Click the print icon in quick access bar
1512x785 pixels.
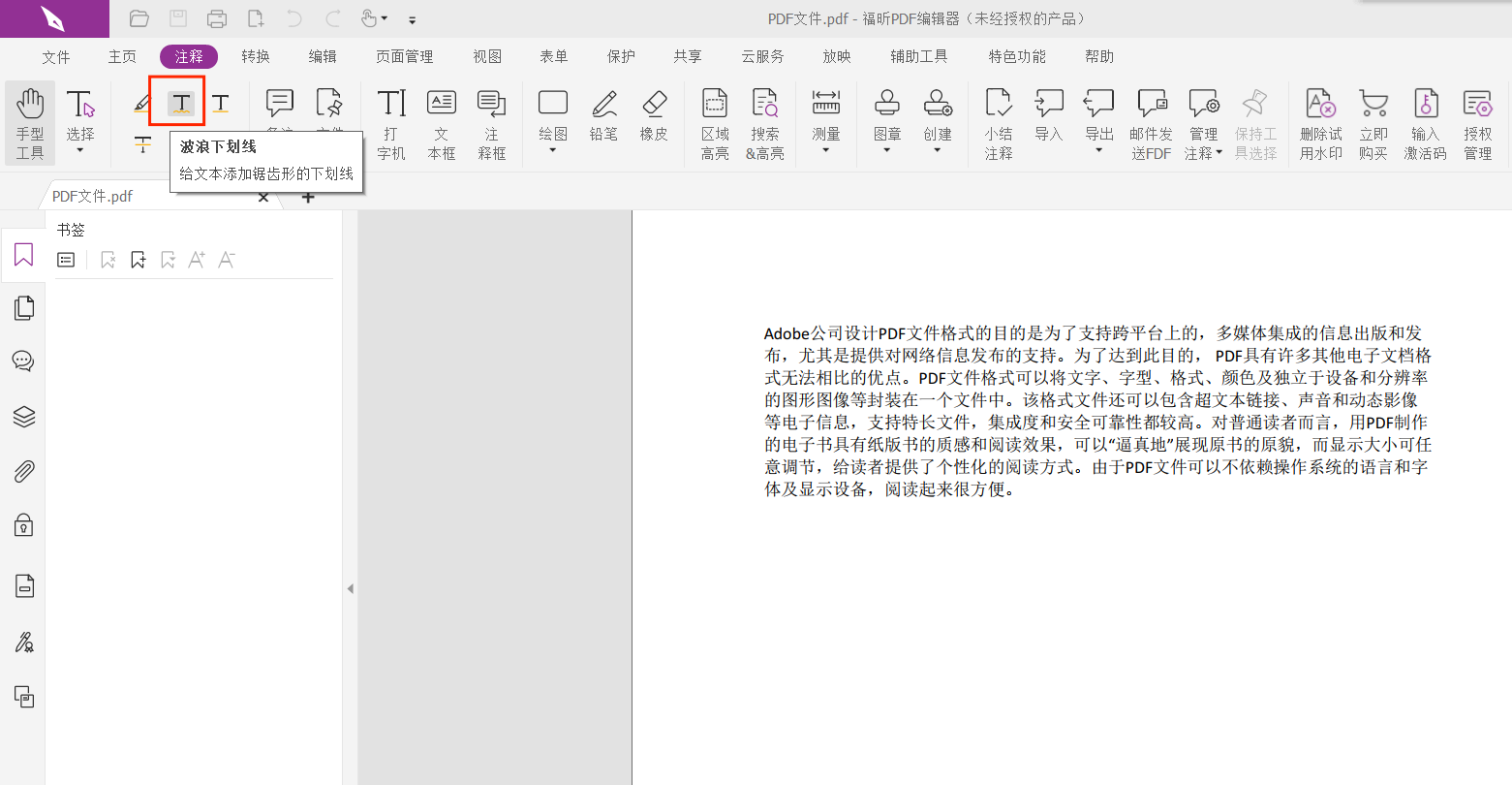217,18
